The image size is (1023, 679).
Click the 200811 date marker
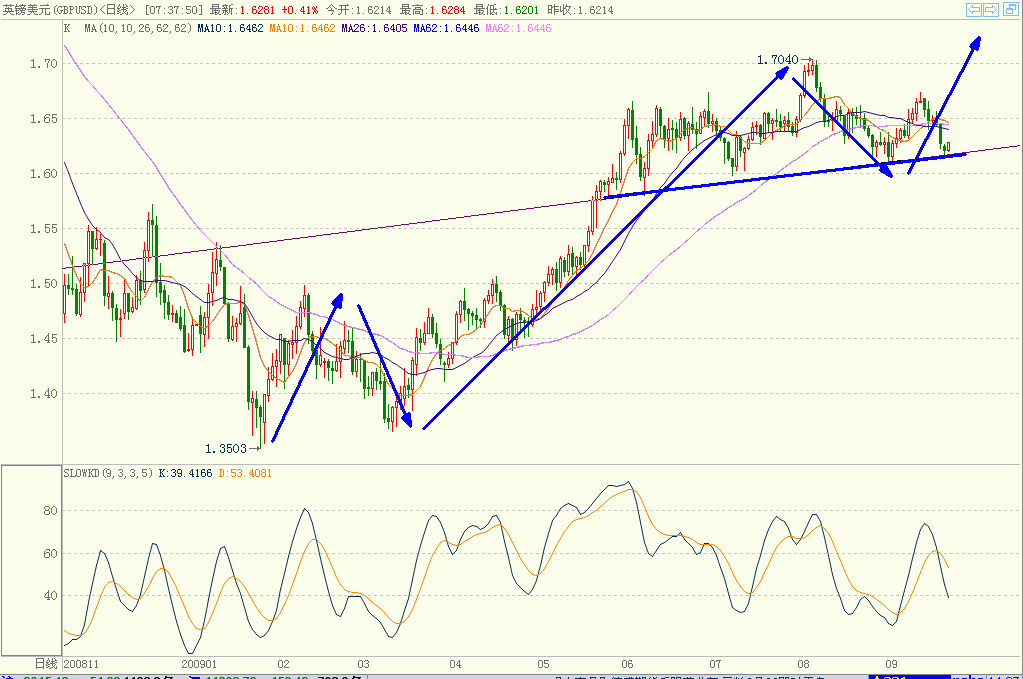tap(82, 664)
